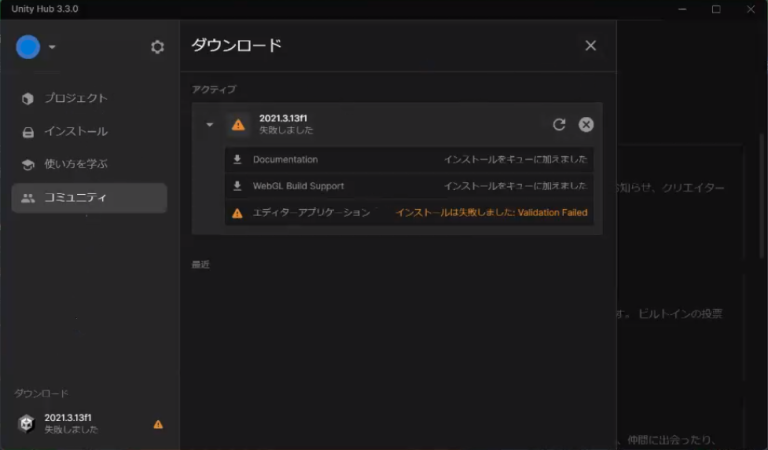Click the blue user account avatar
This screenshot has width=768, height=450.
(x=28, y=46)
